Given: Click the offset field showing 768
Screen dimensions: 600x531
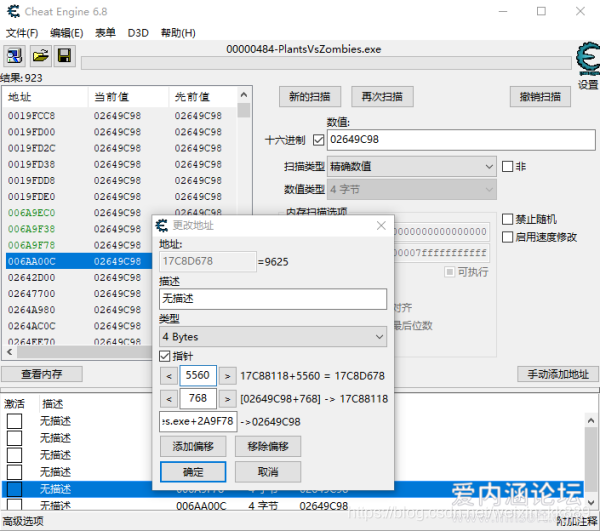Looking at the screenshot, I should click(198, 398).
